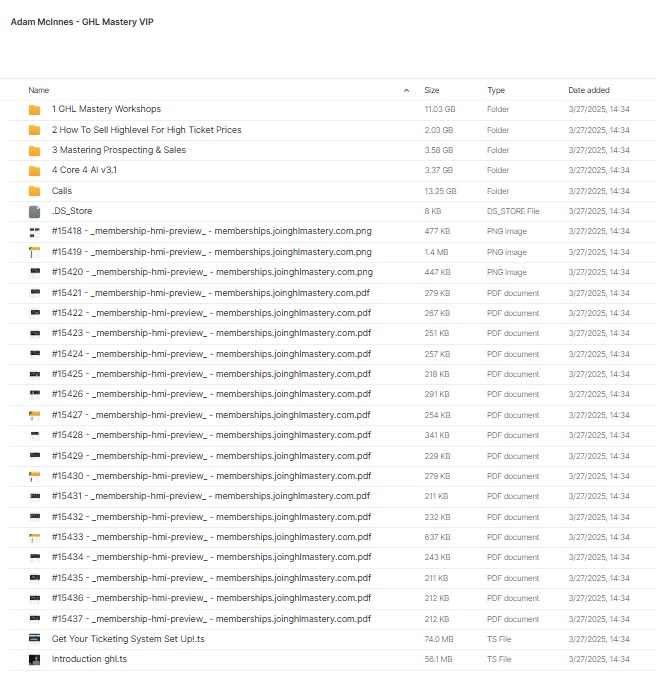Click the DS_STORE File type label
Image resolution: width=656 pixels, height=680 pixels.
[x=513, y=211]
